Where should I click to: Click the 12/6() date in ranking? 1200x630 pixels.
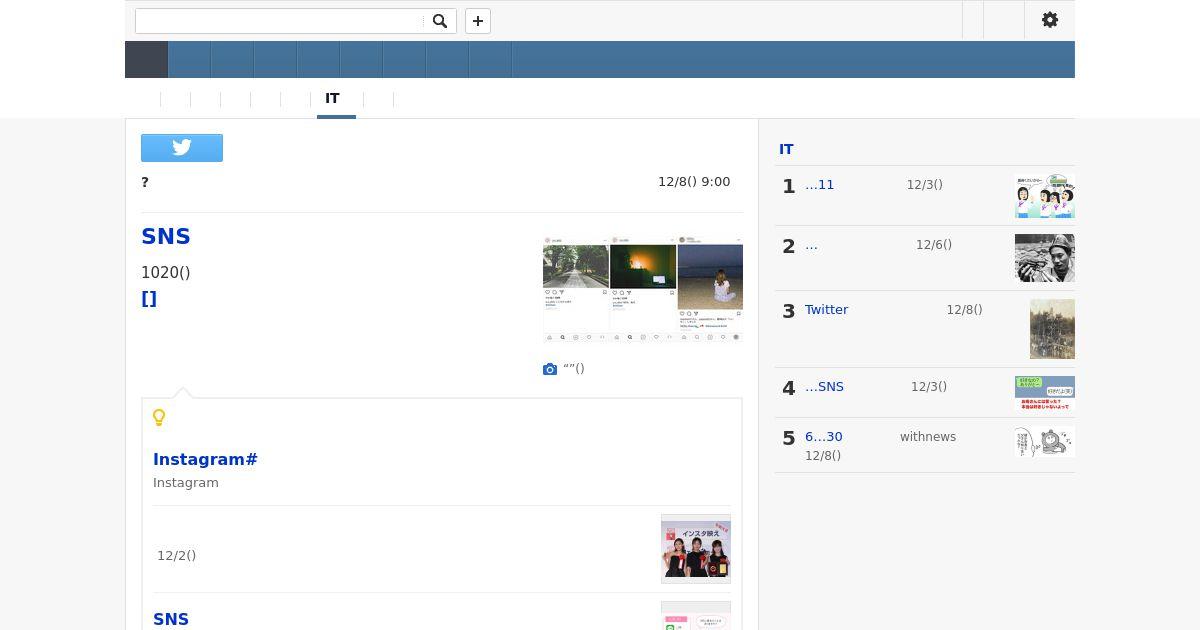[x=934, y=245]
